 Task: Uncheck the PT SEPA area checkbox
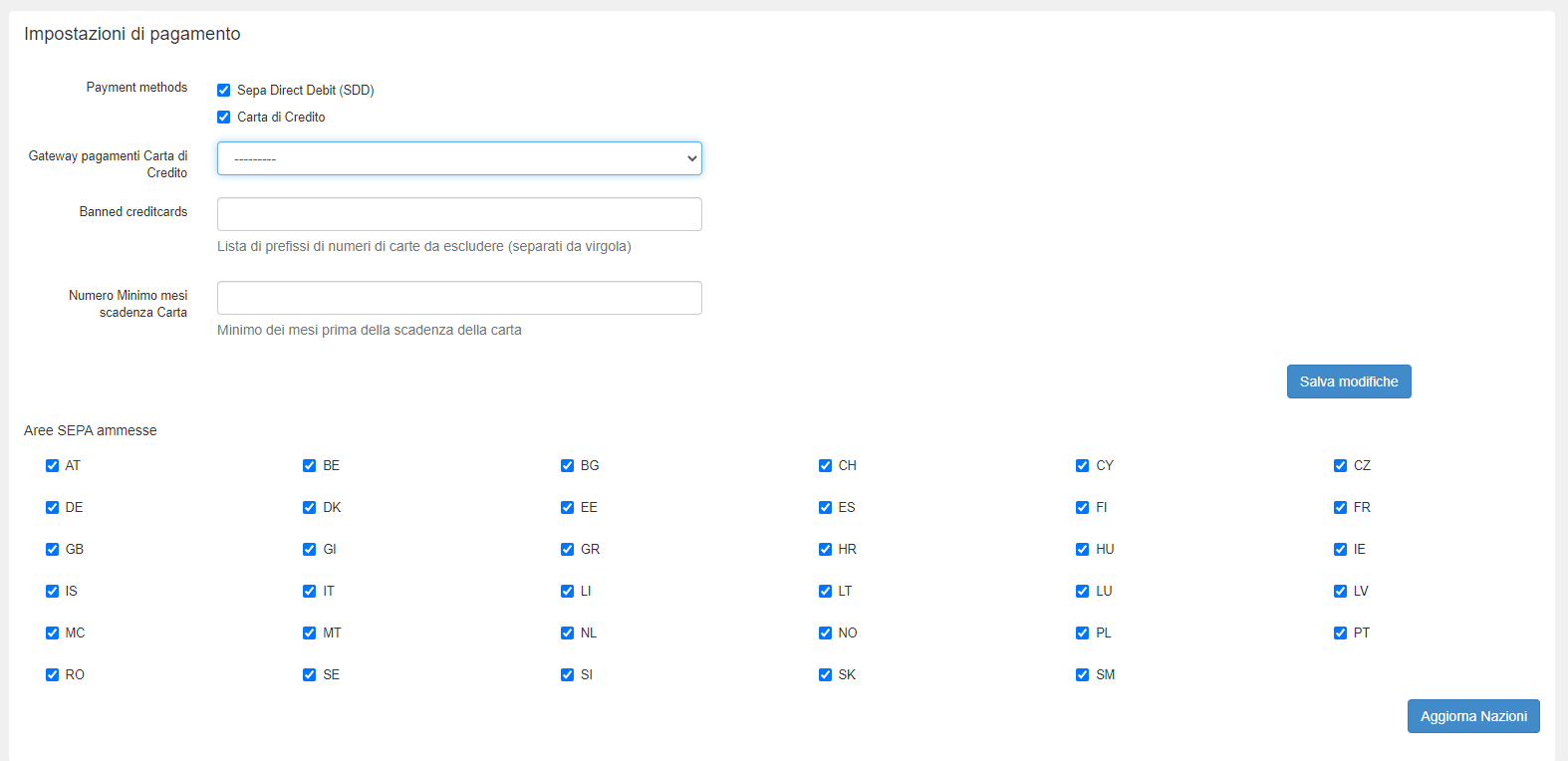[x=1340, y=634]
